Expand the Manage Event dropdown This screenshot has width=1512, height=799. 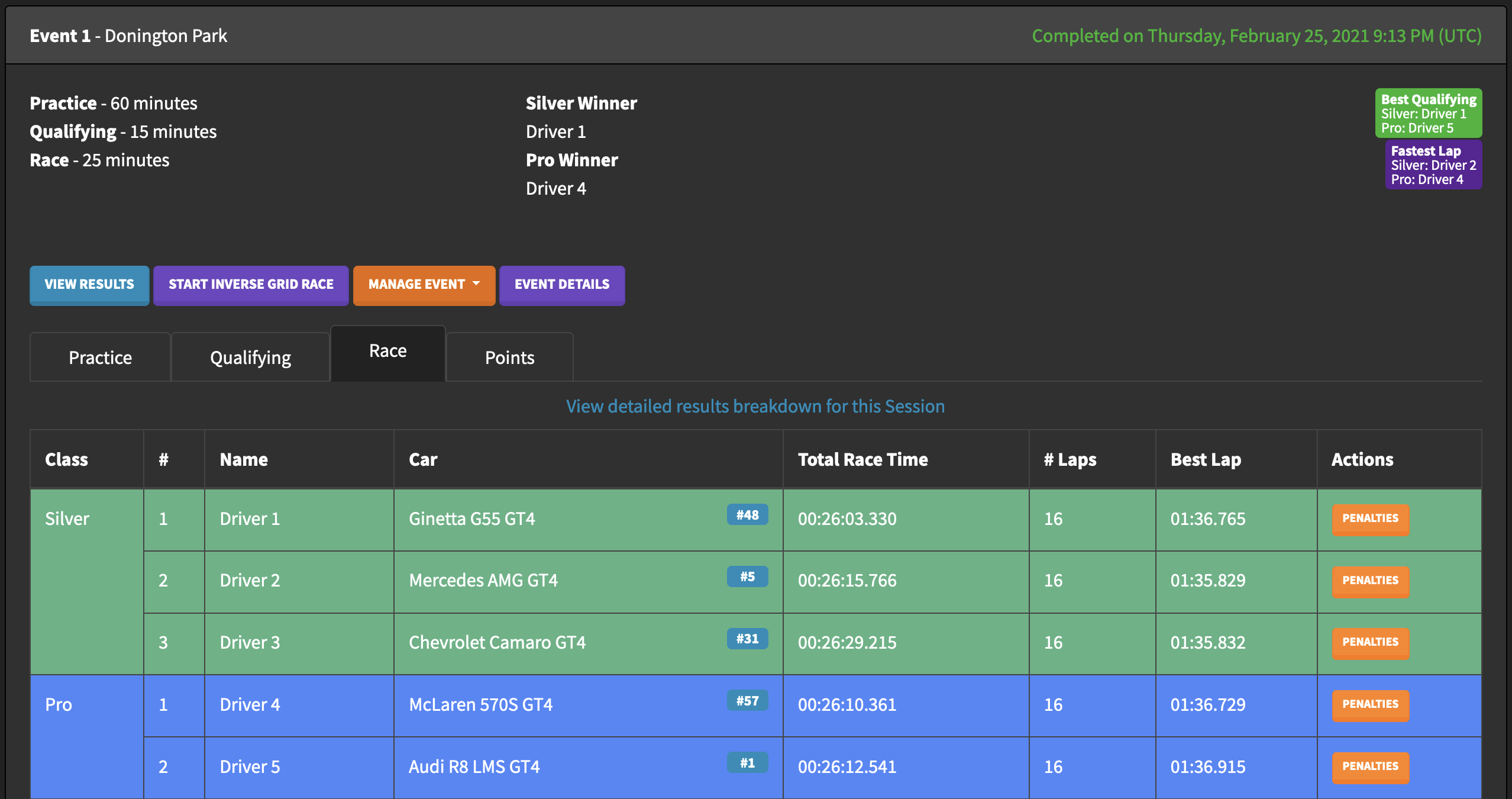click(424, 285)
